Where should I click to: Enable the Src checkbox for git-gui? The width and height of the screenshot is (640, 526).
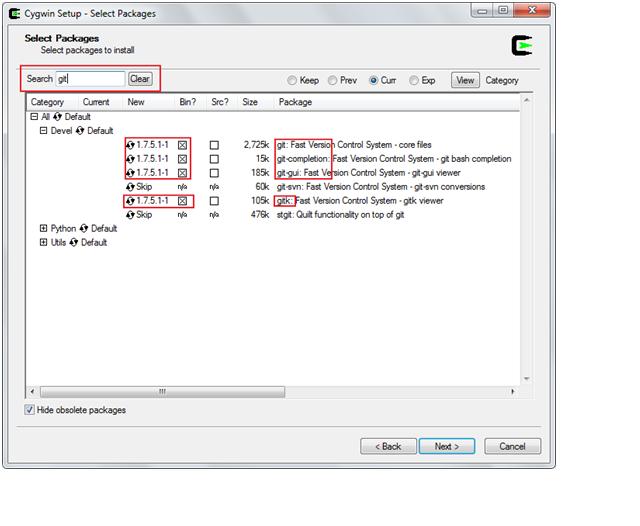[214, 173]
